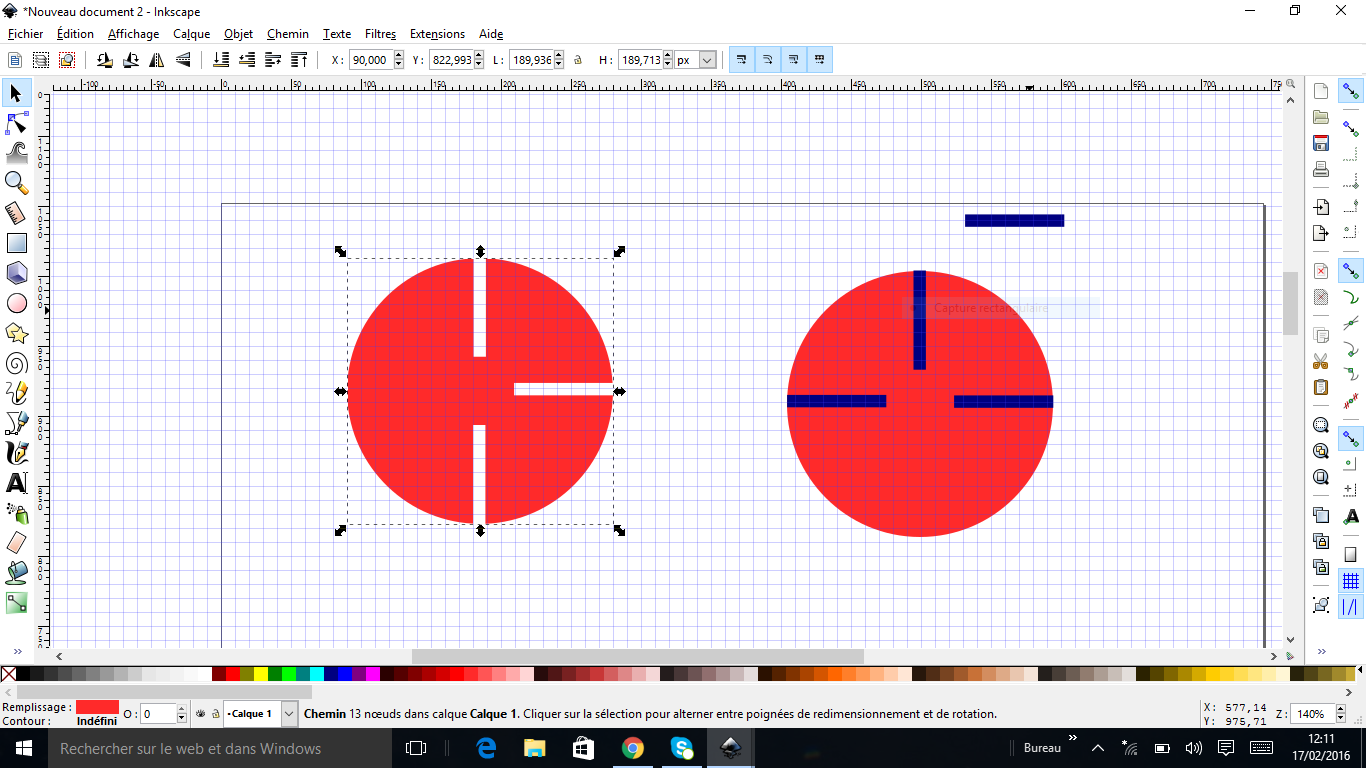Lower selection to bottom

click(221, 60)
